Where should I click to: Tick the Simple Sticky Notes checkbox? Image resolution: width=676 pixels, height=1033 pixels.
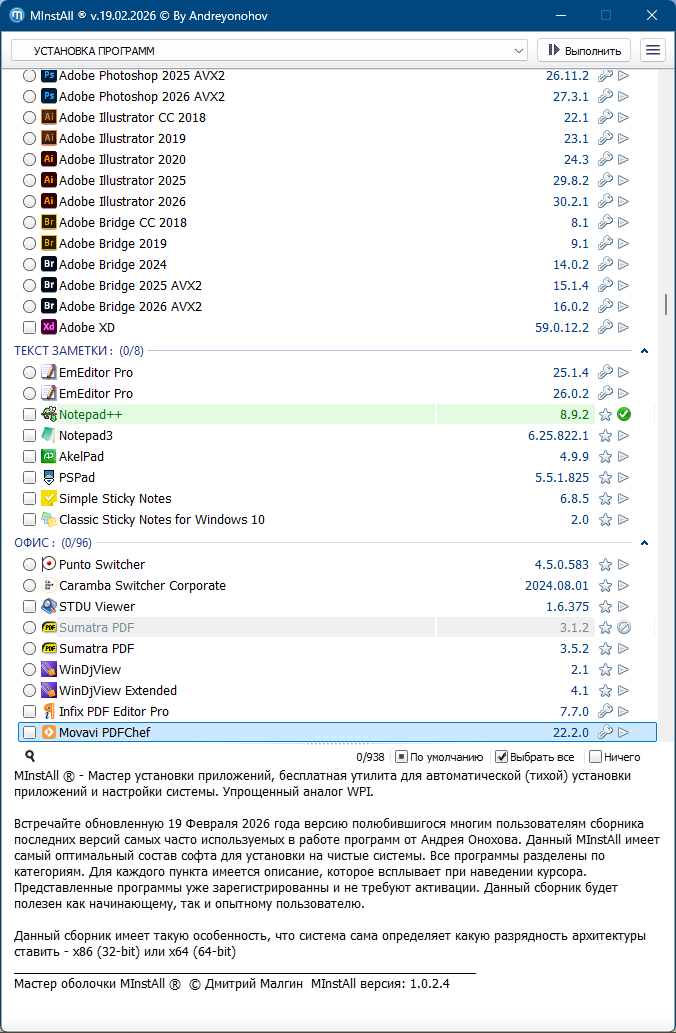point(29,499)
